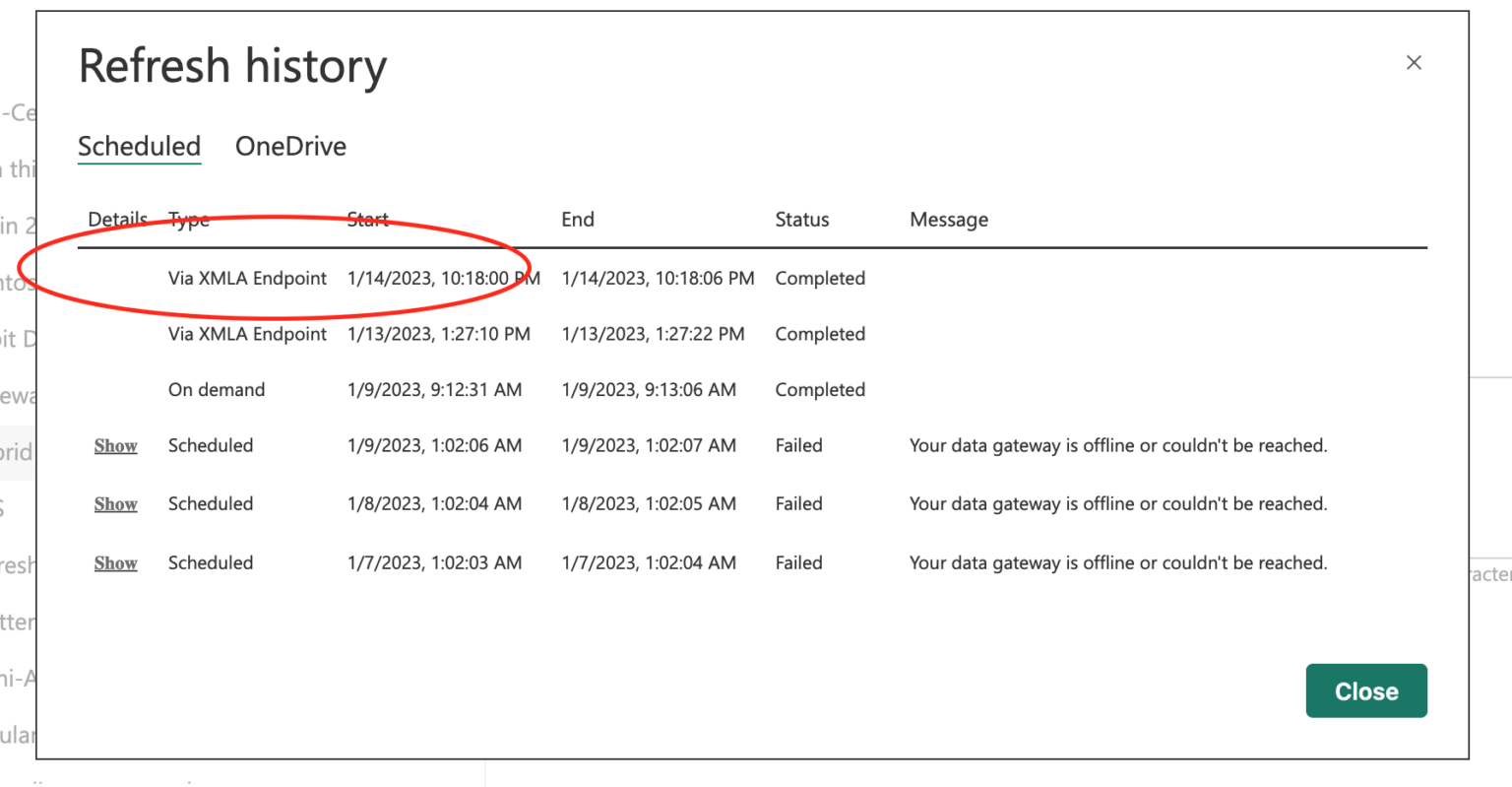Dismiss the dialog with the X icon

coord(1414,62)
